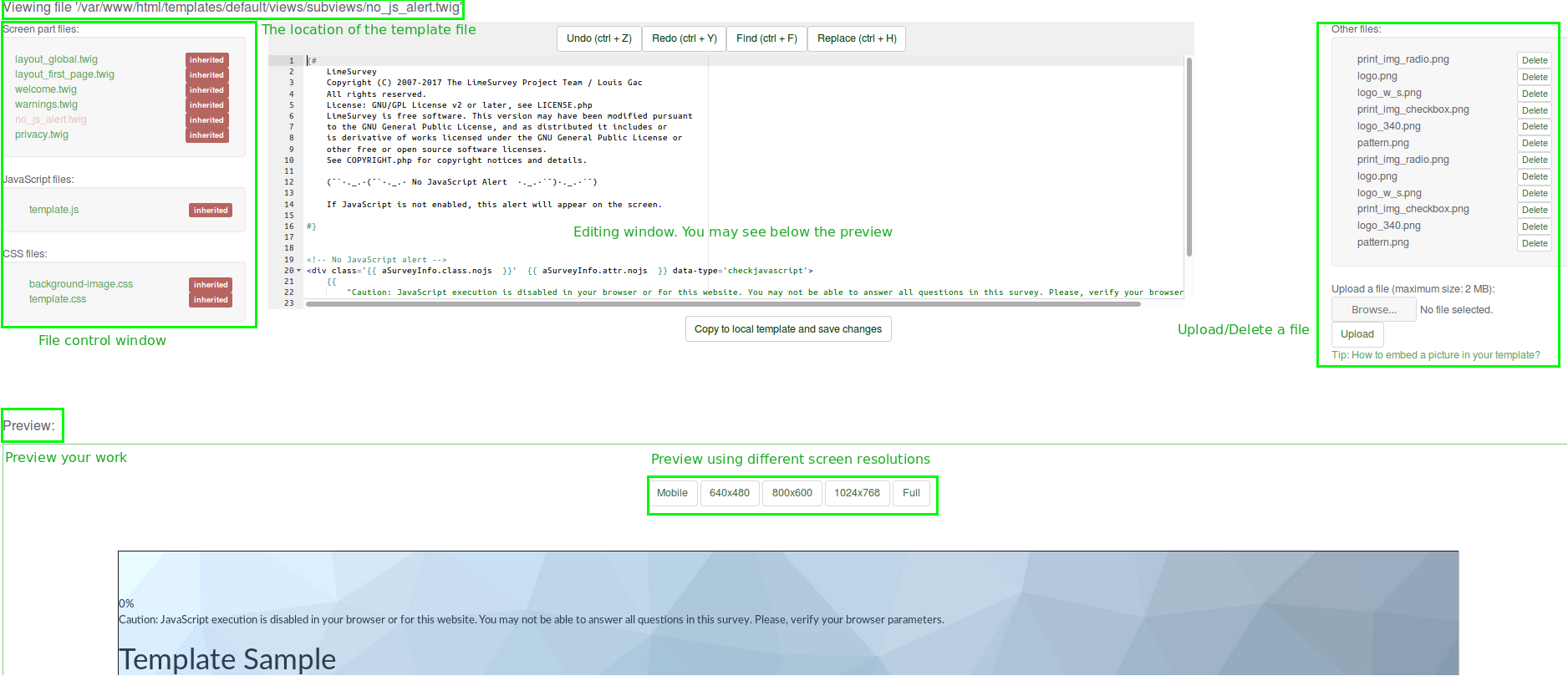Delete the logo_w_s.png file at top
Screen dimensions: 1568x676
(x=1534, y=94)
